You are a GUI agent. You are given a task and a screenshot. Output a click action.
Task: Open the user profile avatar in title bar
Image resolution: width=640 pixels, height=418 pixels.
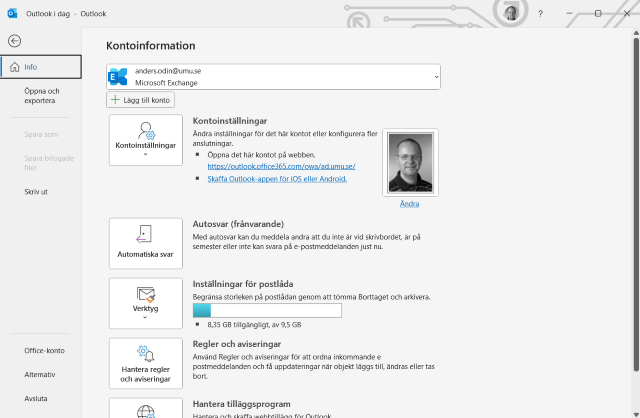511,13
